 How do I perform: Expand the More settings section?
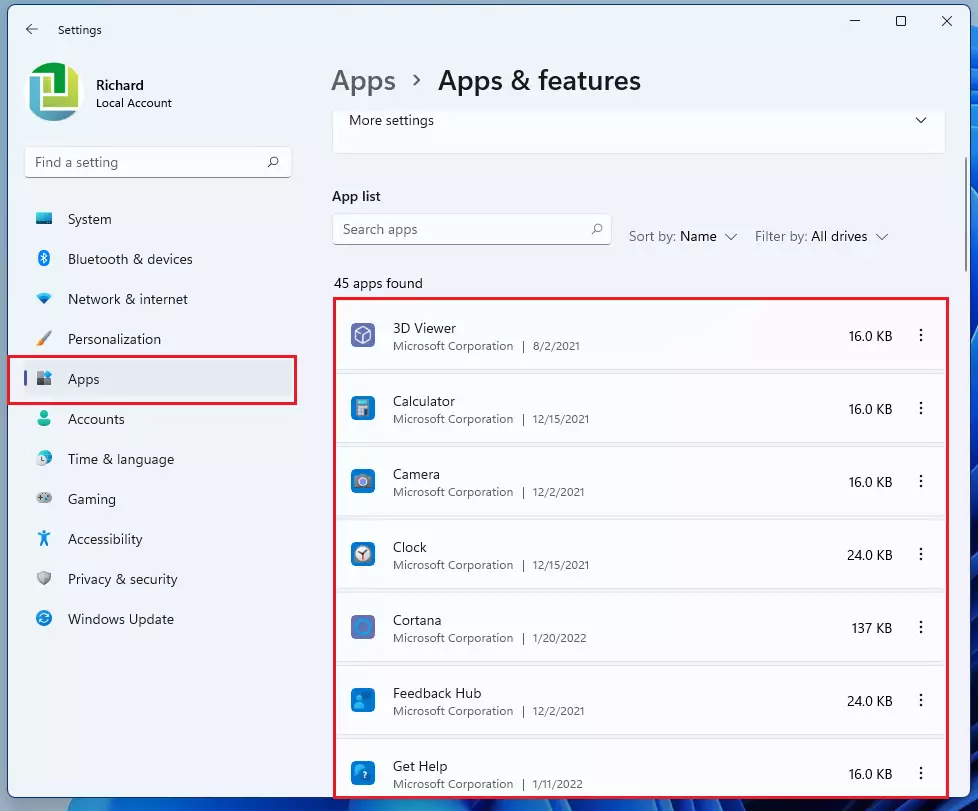(x=639, y=130)
